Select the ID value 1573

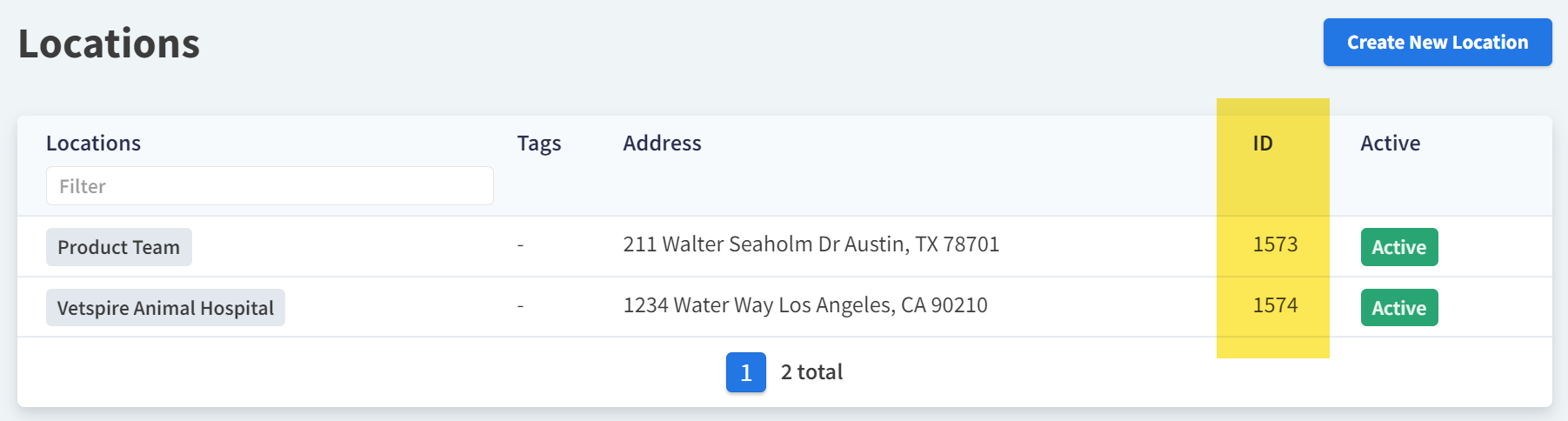pos(1275,244)
